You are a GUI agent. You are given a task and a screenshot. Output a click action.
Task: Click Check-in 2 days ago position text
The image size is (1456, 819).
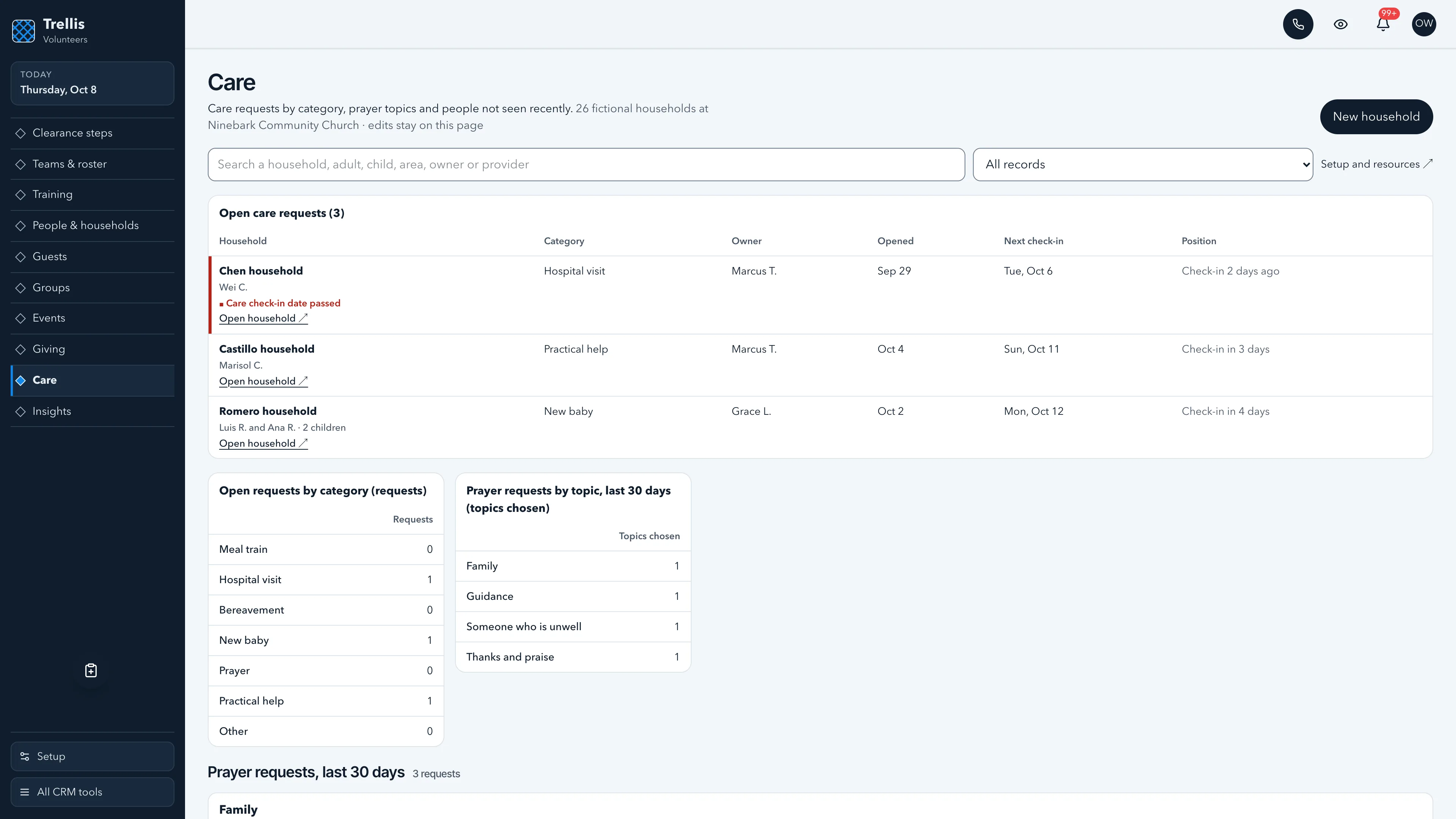click(1230, 271)
